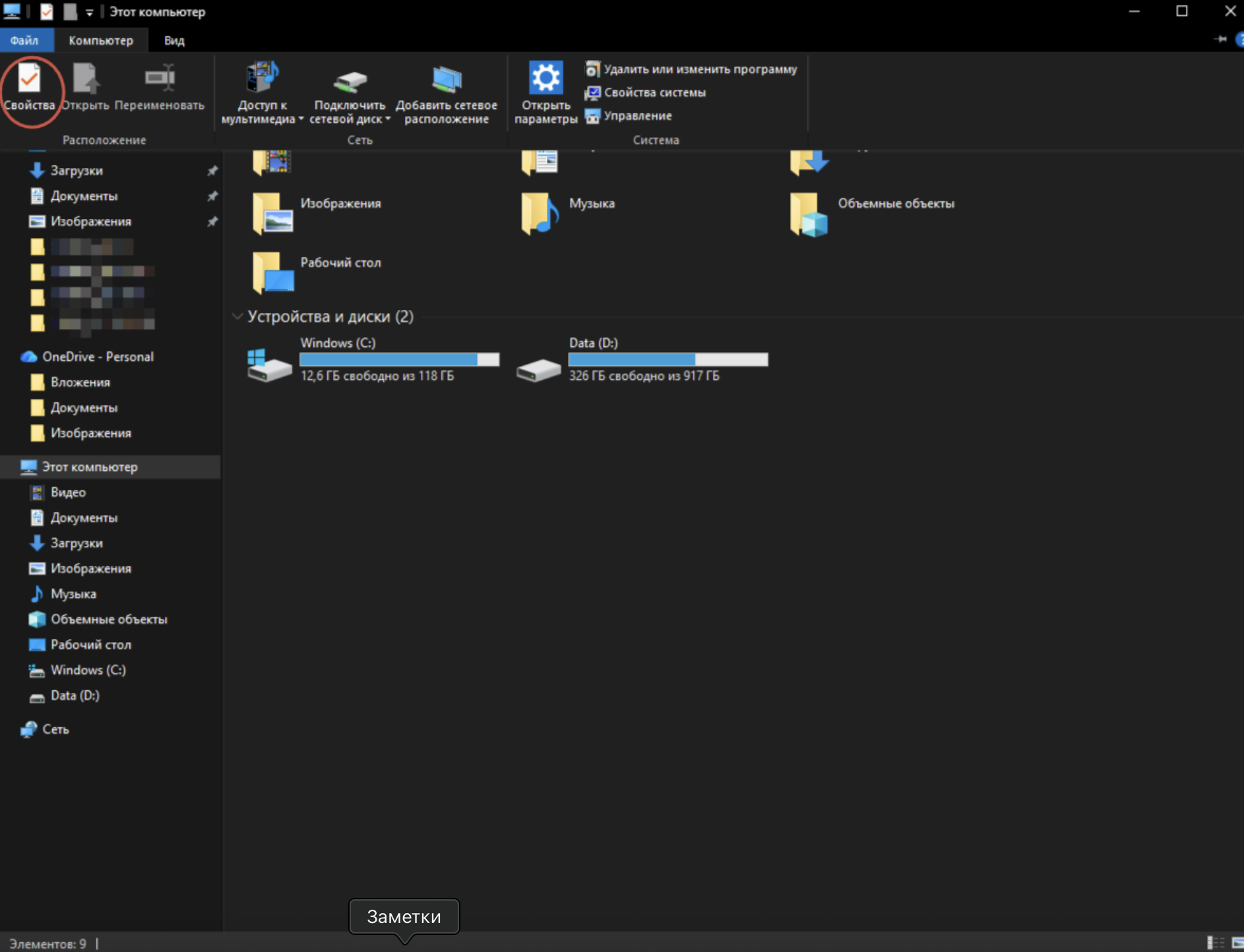Open Свойства системы in ribbon
The image size is (1244, 952).
click(x=654, y=92)
